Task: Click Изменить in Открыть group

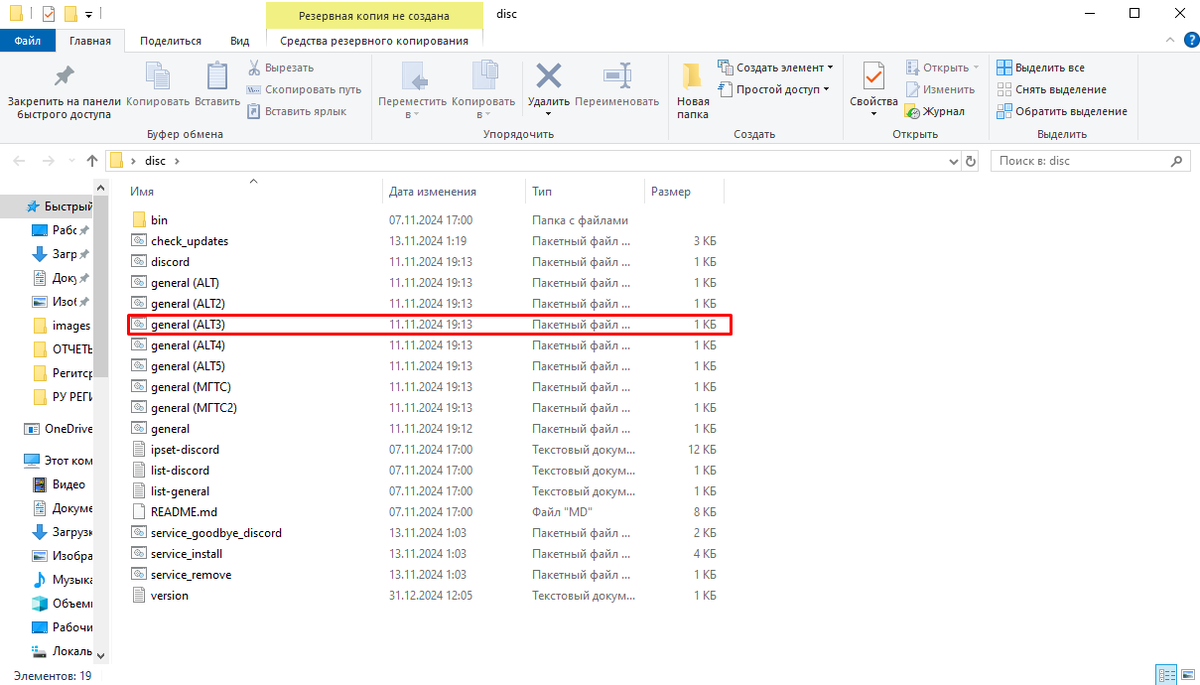Action: pyautogui.click(x=940, y=89)
